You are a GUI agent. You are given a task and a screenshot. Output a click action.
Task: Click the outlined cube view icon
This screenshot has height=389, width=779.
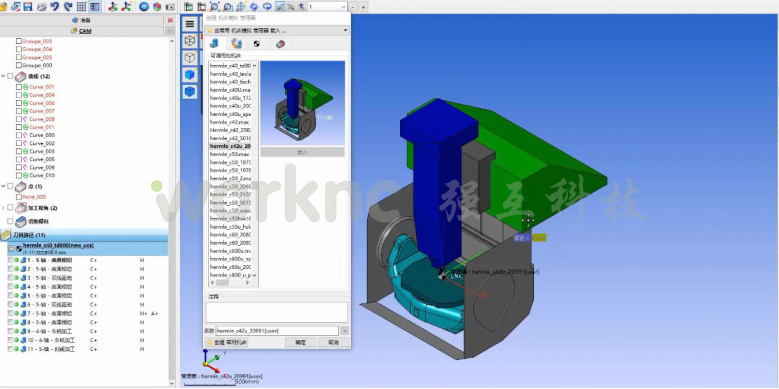pyautogui.click(x=190, y=58)
